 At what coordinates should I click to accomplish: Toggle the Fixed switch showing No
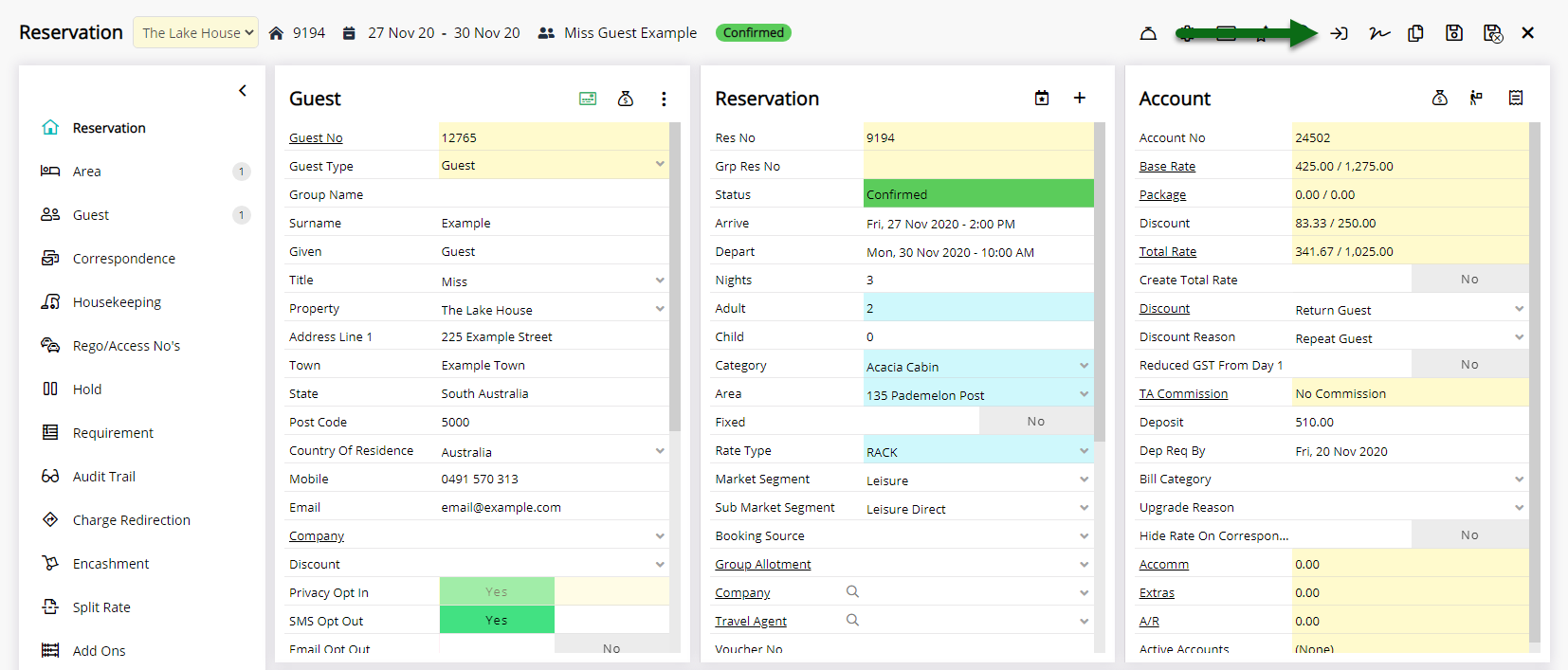pos(1036,422)
